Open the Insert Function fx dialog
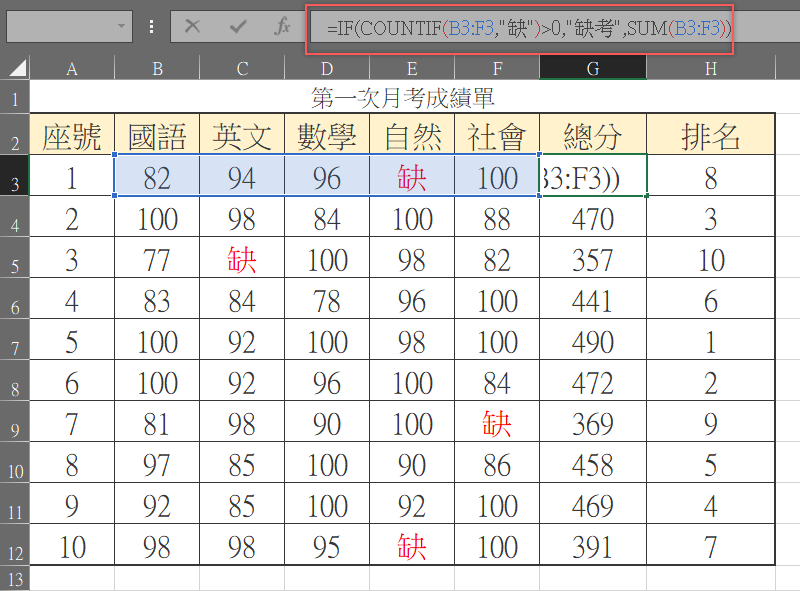Image resolution: width=800 pixels, height=591 pixels. [283, 27]
